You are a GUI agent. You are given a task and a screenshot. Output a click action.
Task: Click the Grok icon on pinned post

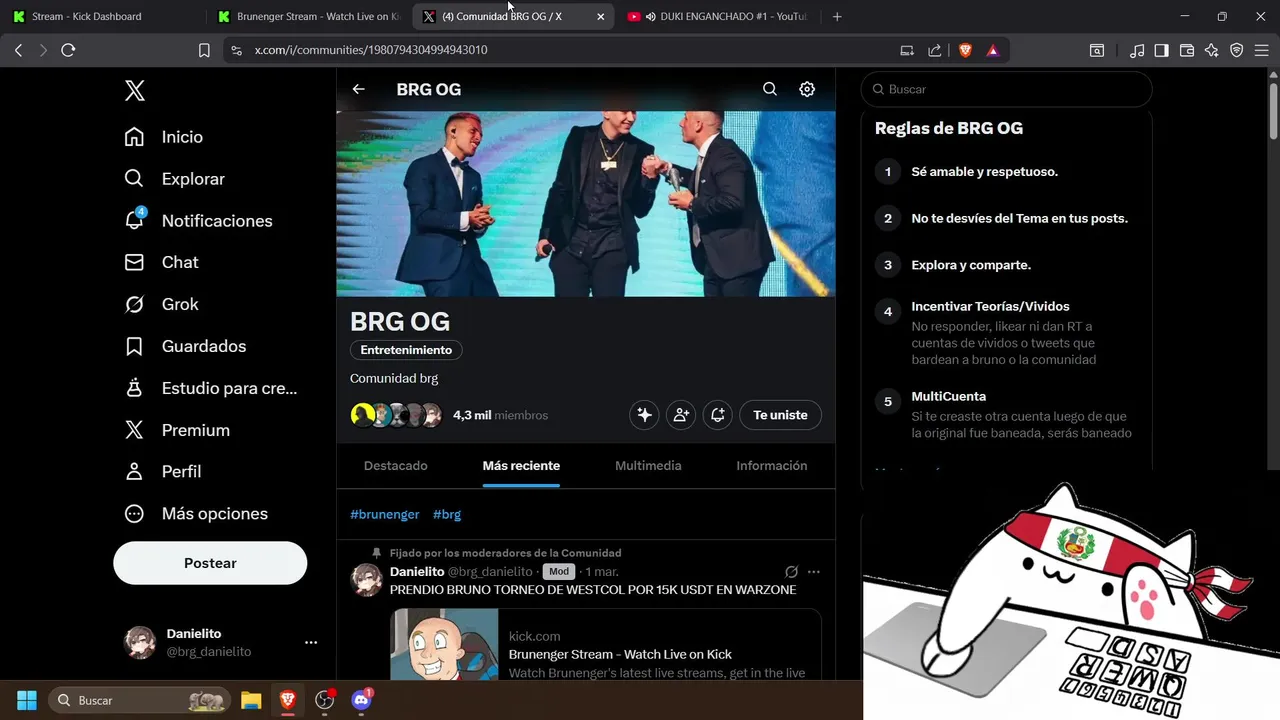pyautogui.click(x=791, y=572)
